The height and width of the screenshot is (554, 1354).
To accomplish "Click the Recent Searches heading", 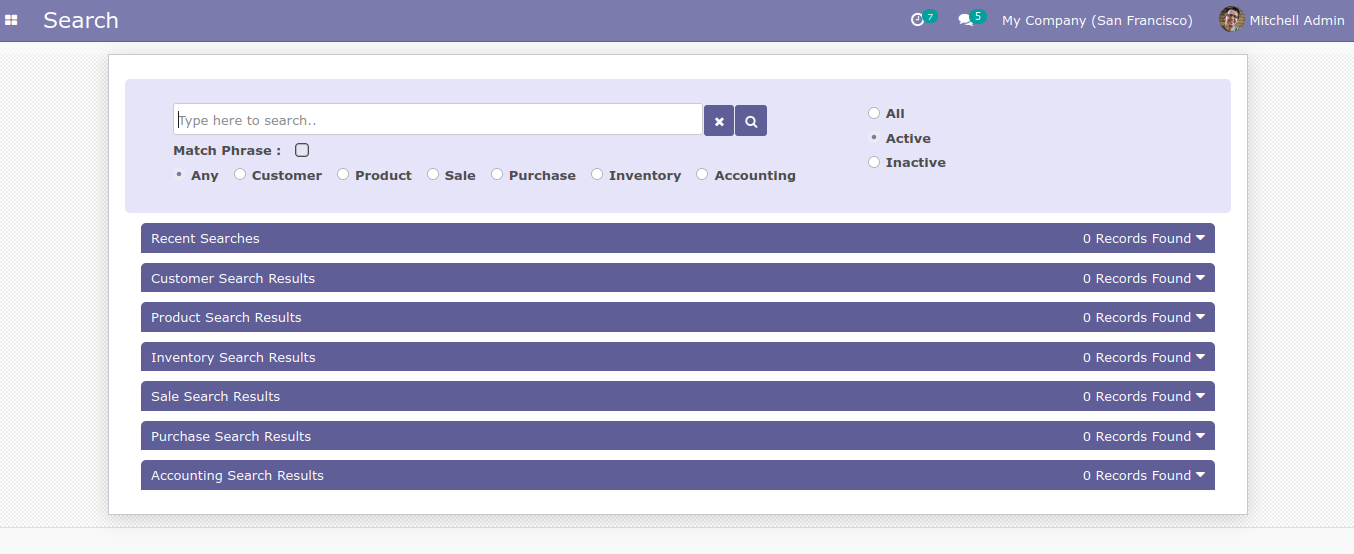I will (x=205, y=238).
